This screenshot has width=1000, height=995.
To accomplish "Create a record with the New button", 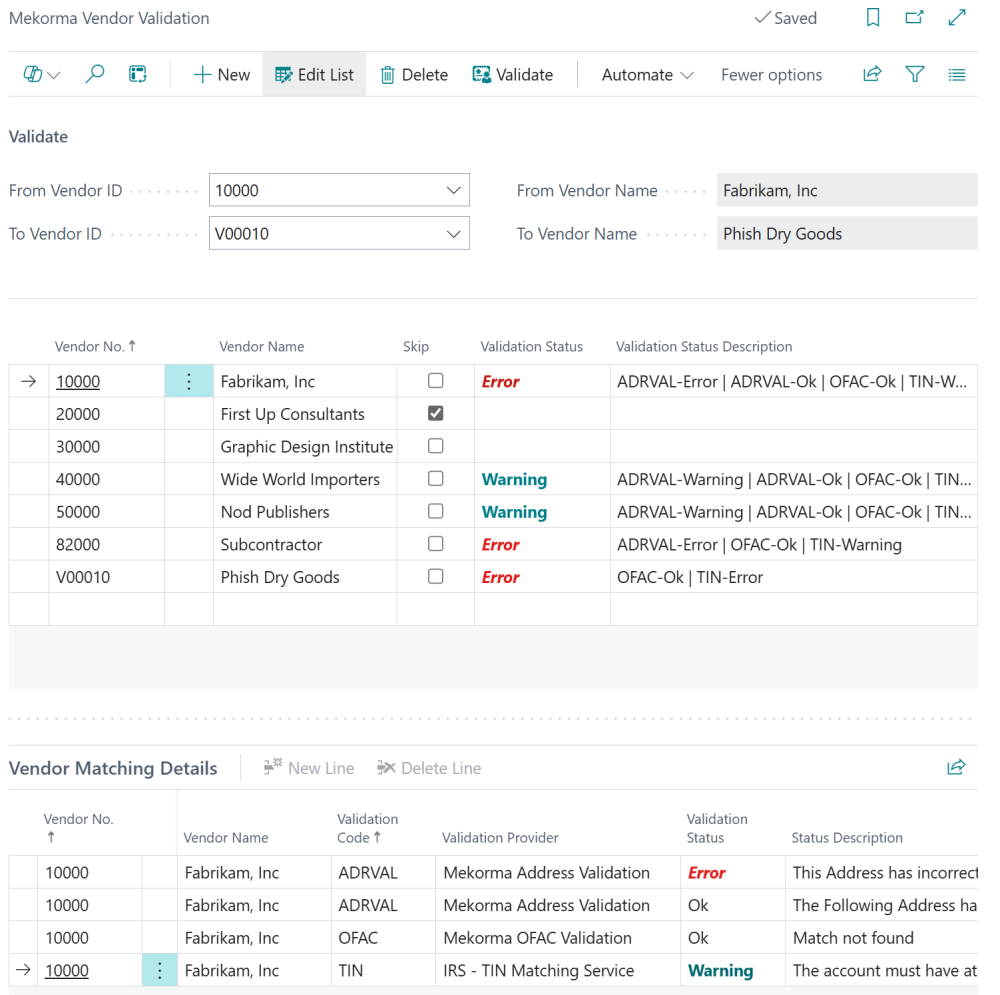I will click(x=220, y=74).
